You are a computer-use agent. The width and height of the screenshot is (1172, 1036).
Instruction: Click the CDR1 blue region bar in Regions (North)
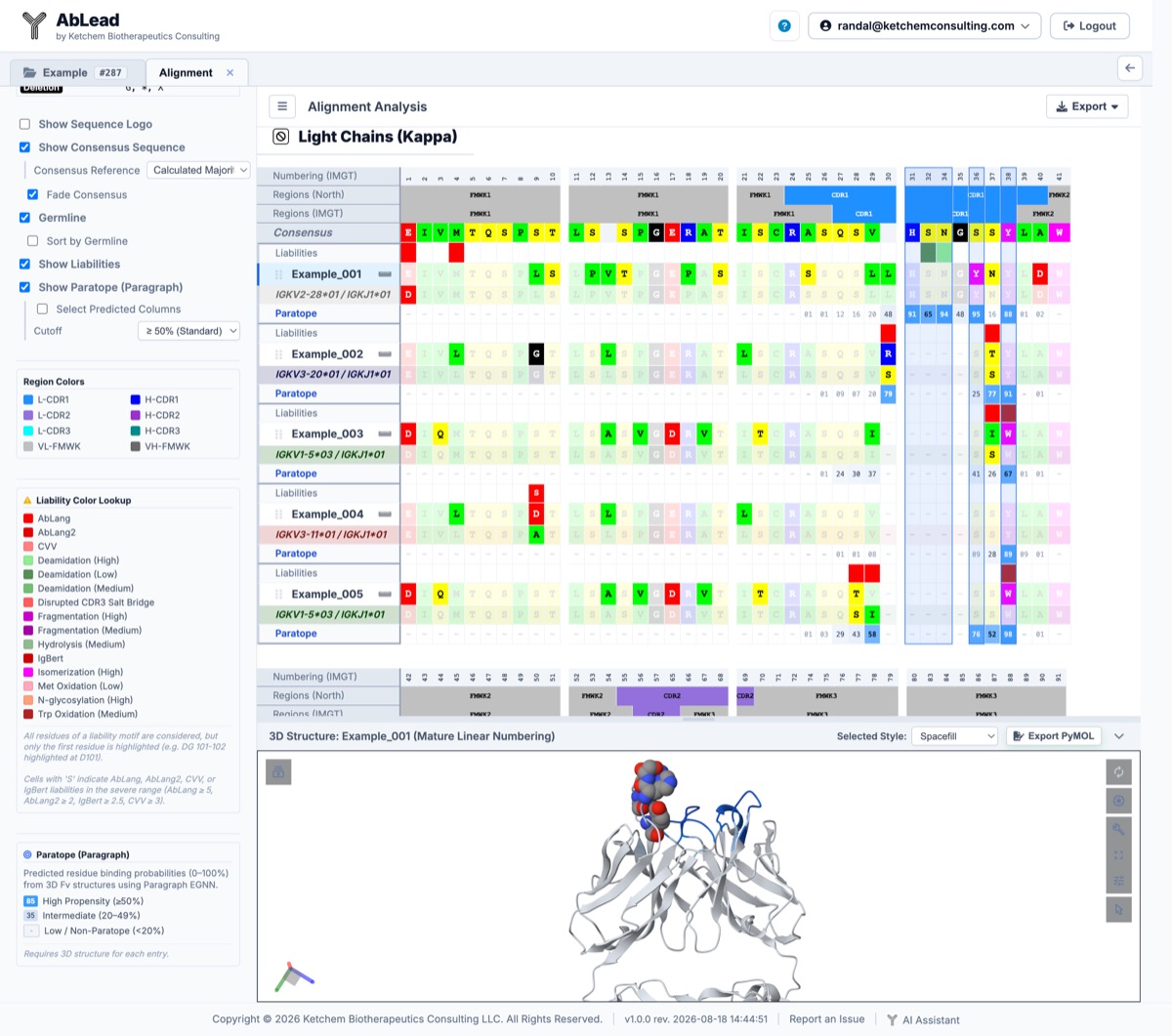[840, 194]
